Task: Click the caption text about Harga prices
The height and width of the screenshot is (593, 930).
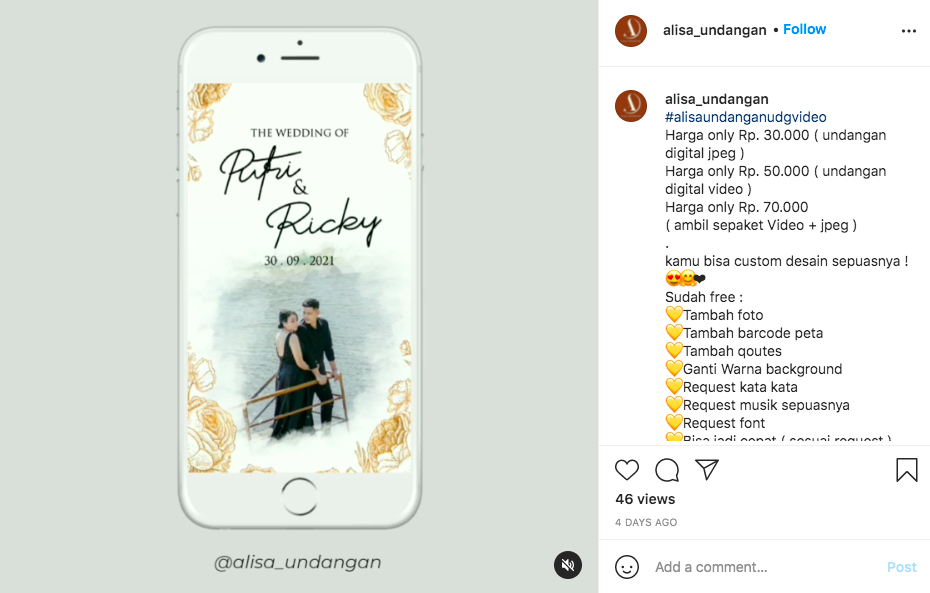Action: coord(776,180)
